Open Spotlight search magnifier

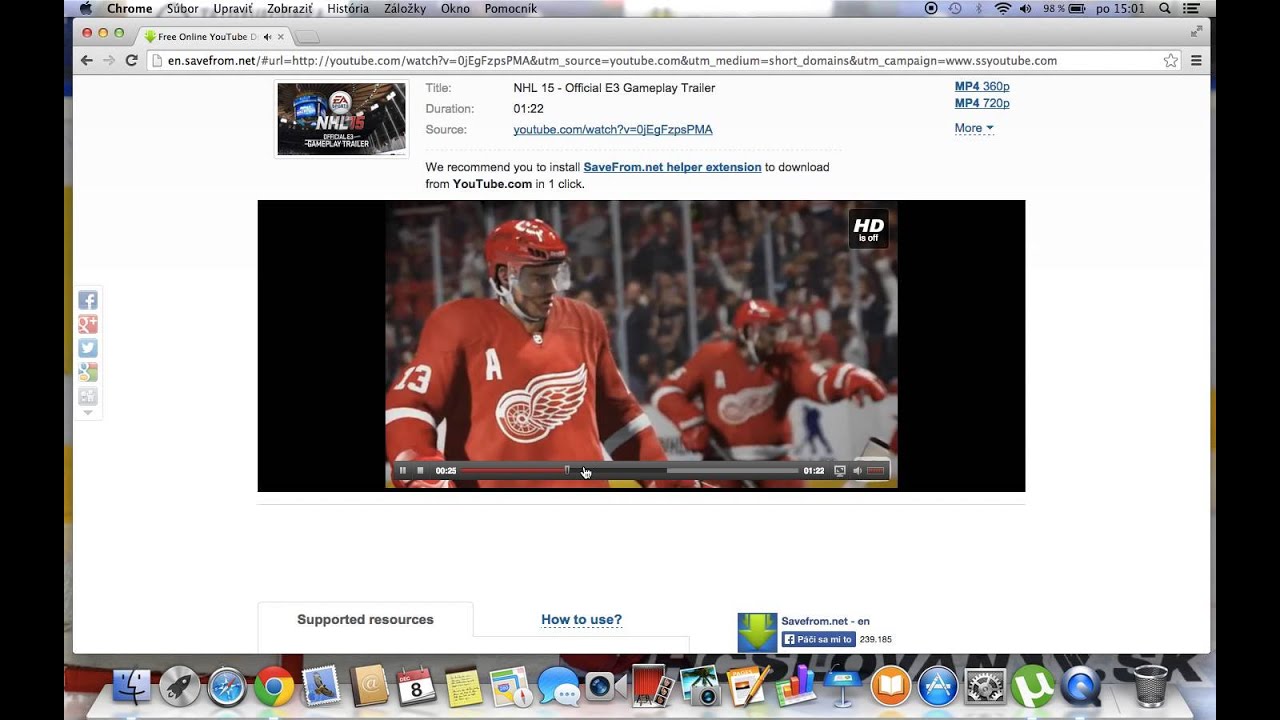pyautogui.click(x=1165, y=9)
